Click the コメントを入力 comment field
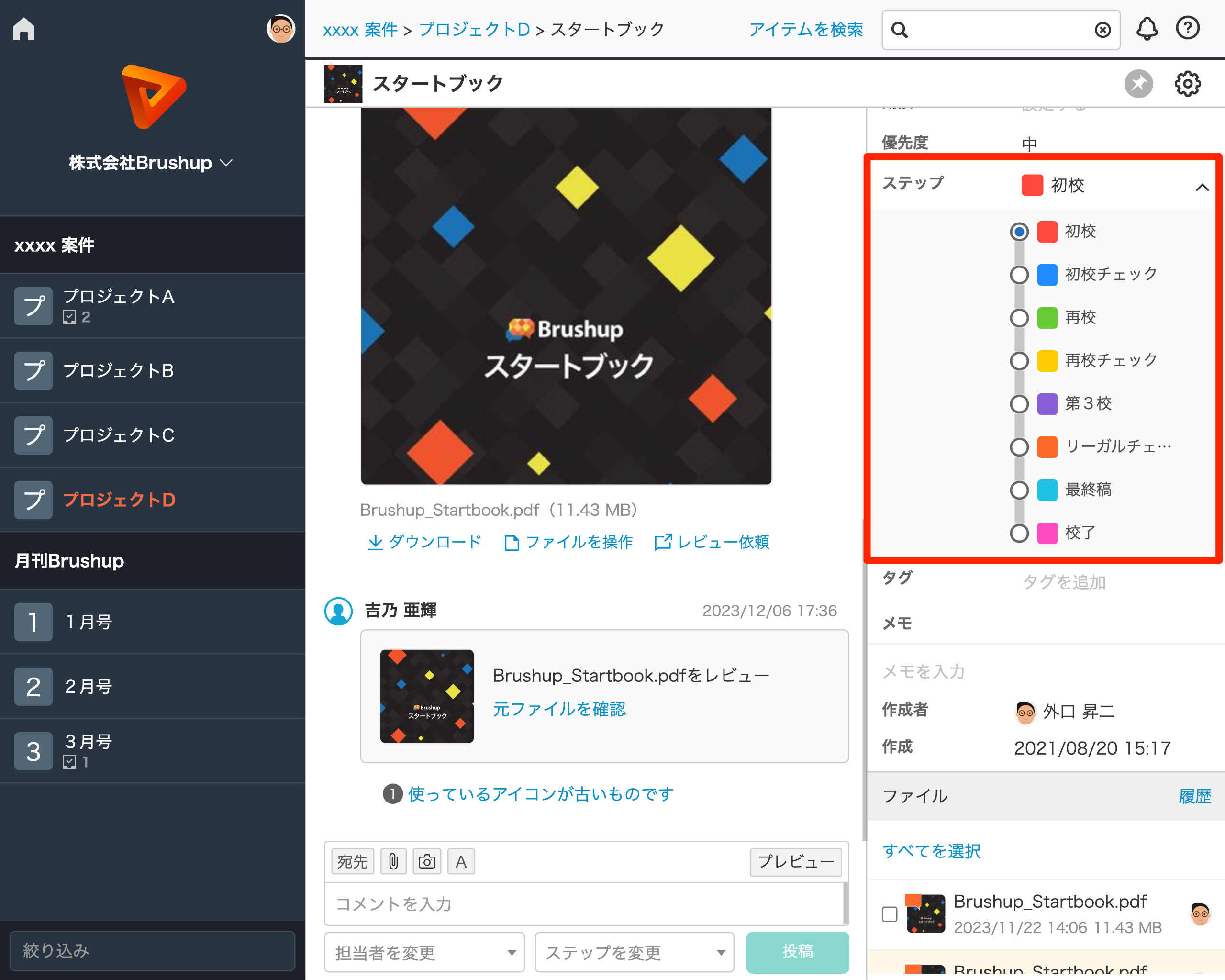This screenshot has height=980, width=1225. pyautogui.click(x=584, y=904)
